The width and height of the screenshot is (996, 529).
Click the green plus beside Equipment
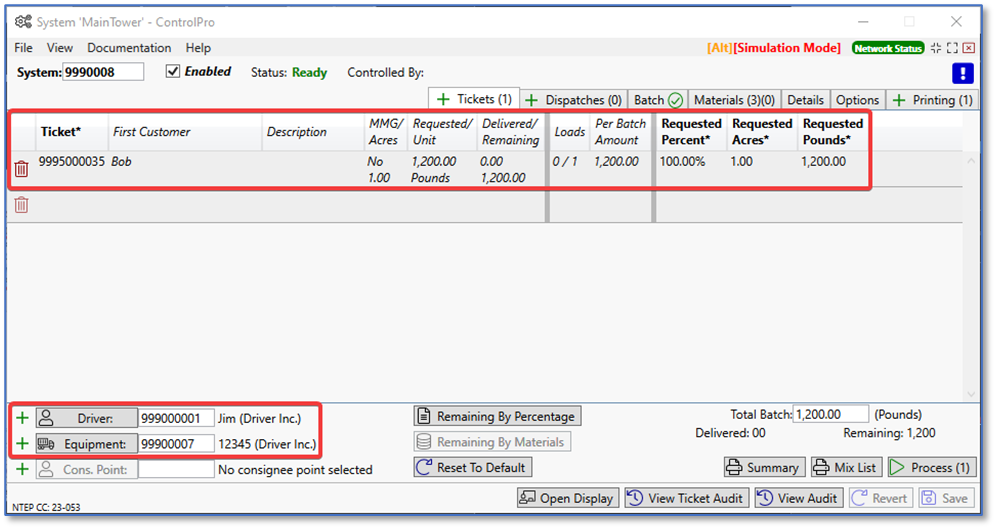pyautogui.click(x=22, y=444)
